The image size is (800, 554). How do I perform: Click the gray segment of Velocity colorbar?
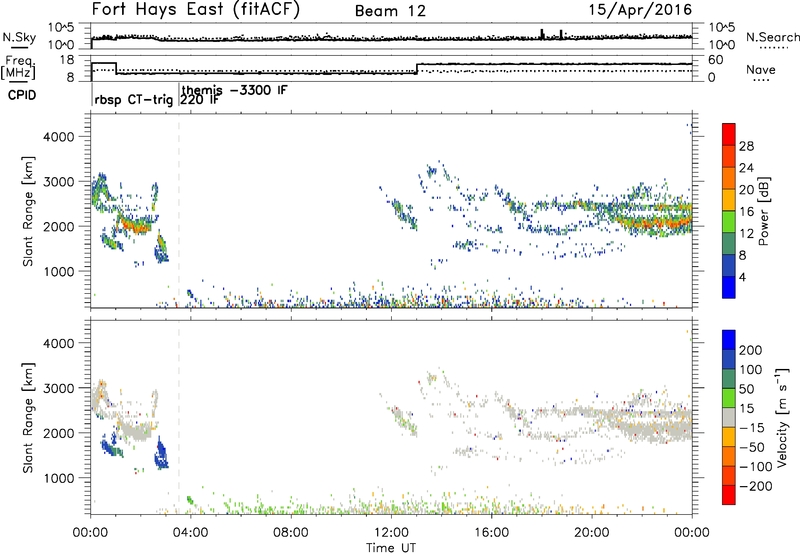pos(729,417)
